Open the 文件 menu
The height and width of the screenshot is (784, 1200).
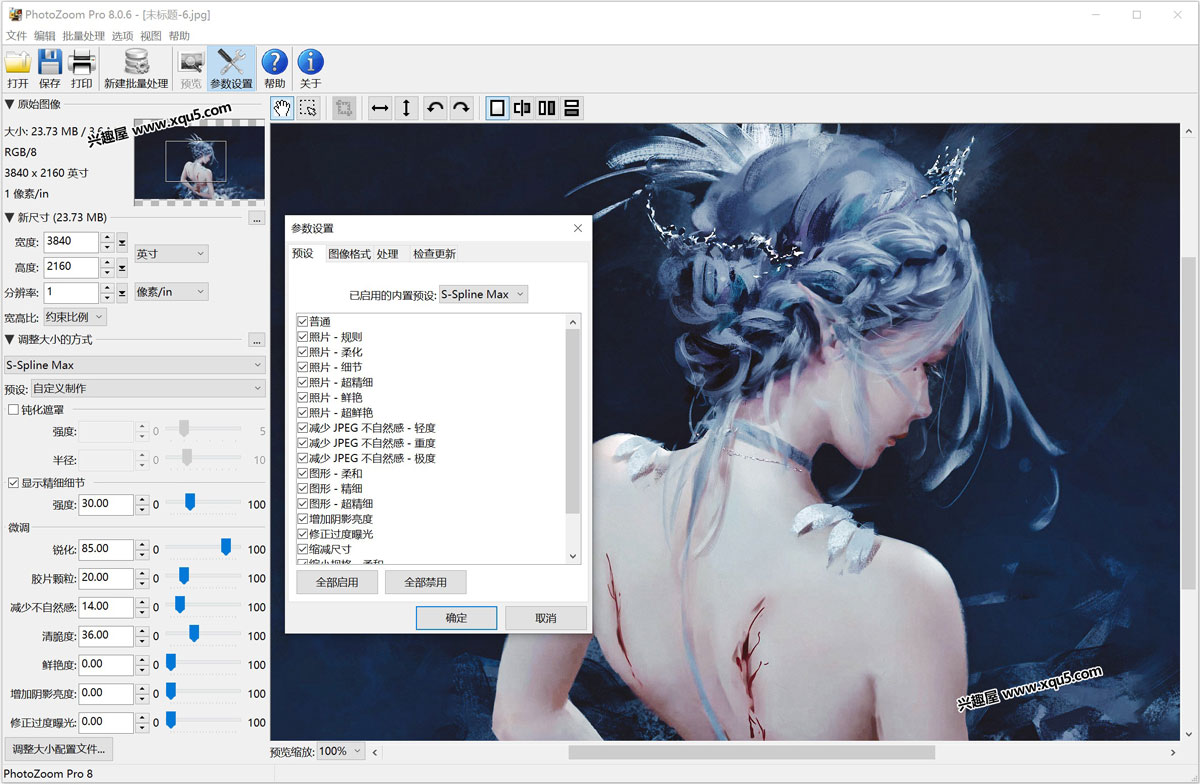16,35
